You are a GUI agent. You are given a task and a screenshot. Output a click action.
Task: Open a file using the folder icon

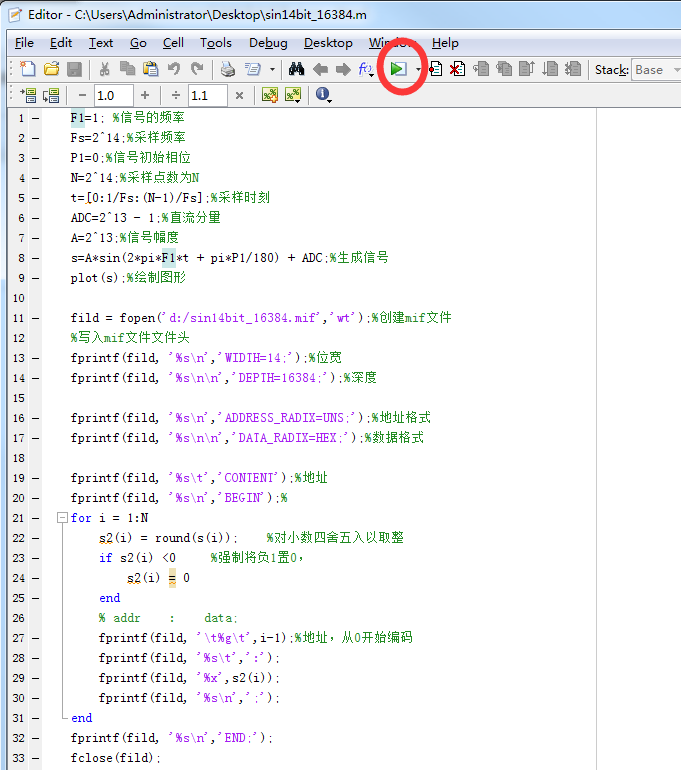[x=51, y=69]
